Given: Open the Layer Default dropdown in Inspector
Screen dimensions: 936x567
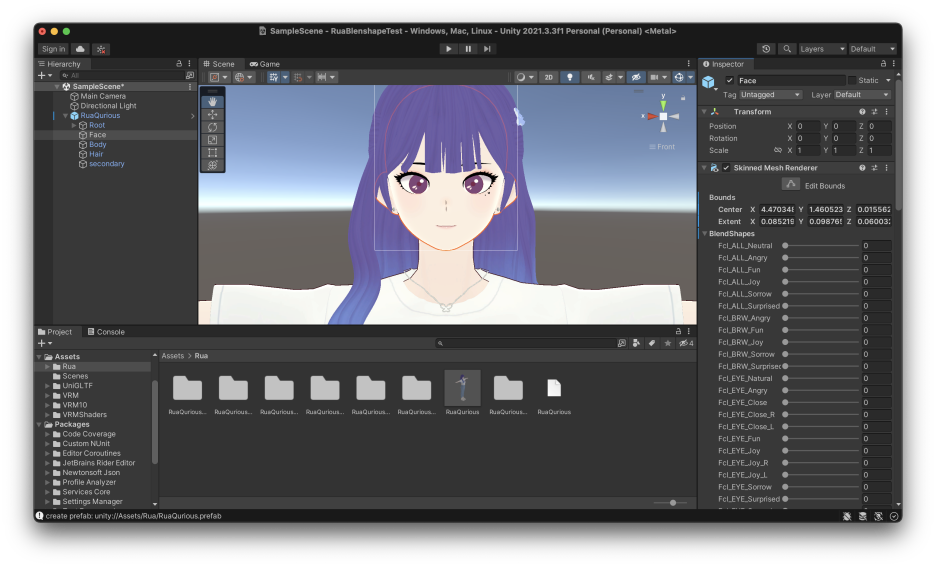Looking at the screenshot, I should [862, 95].
